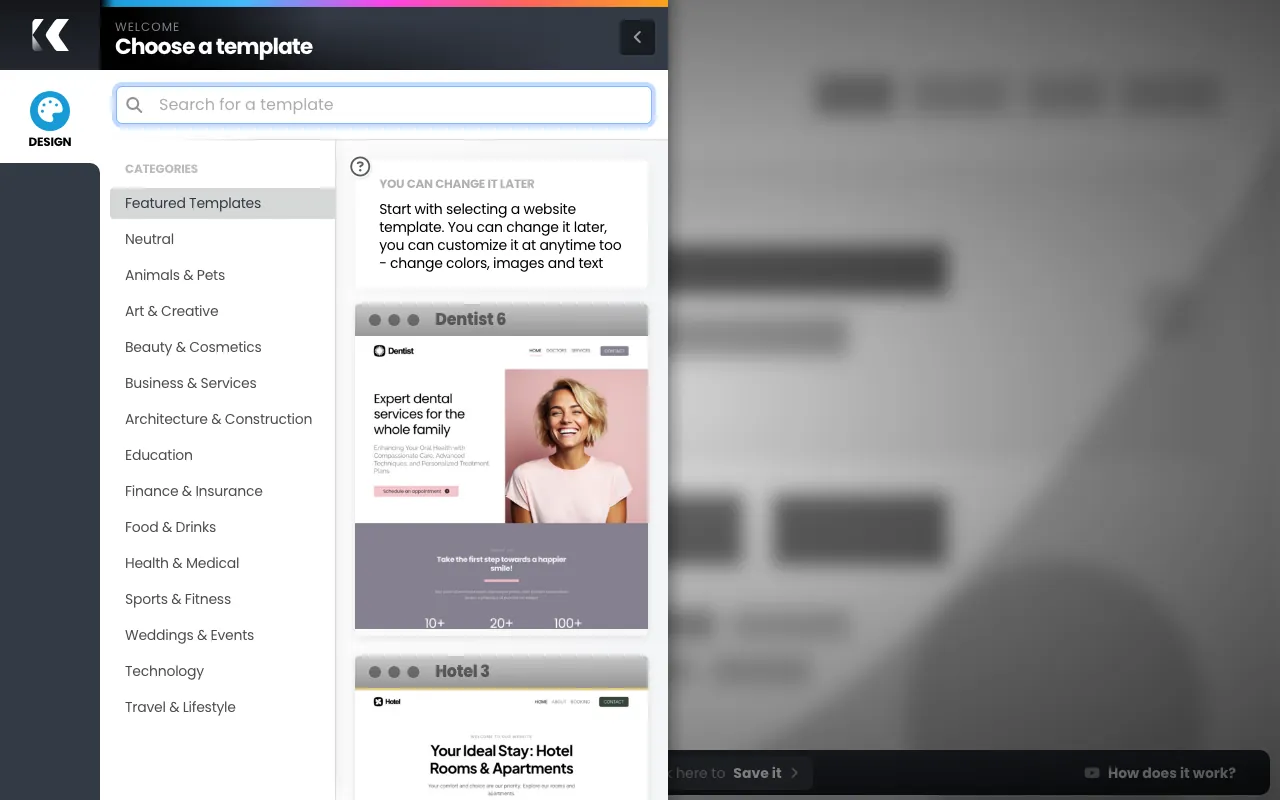Viewport: 1280px width, 800px height.
Task: Click the video icon beside How does it work
Action: pos(1092,773)
